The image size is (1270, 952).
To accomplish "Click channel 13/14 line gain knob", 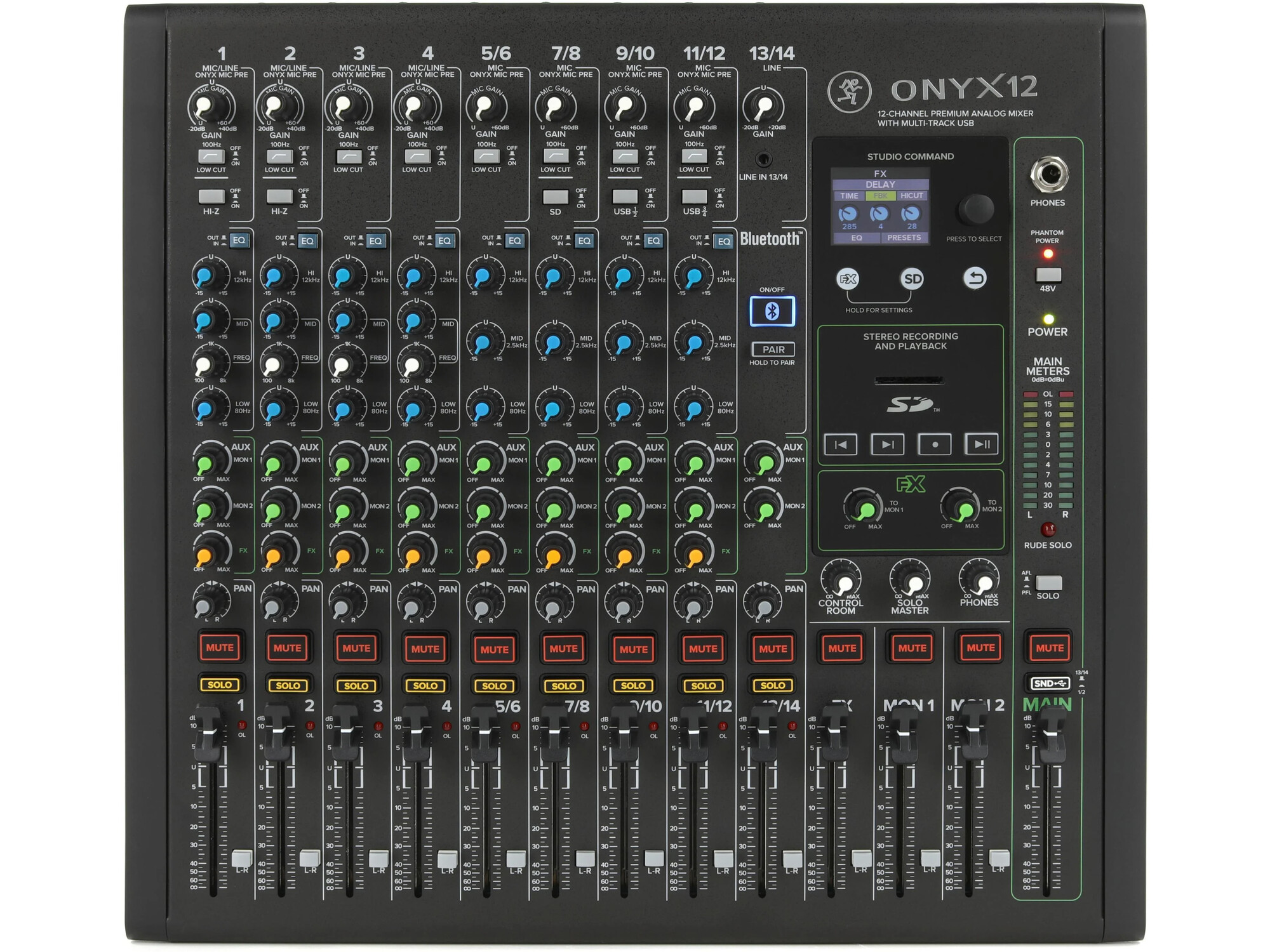I will 763,107.
